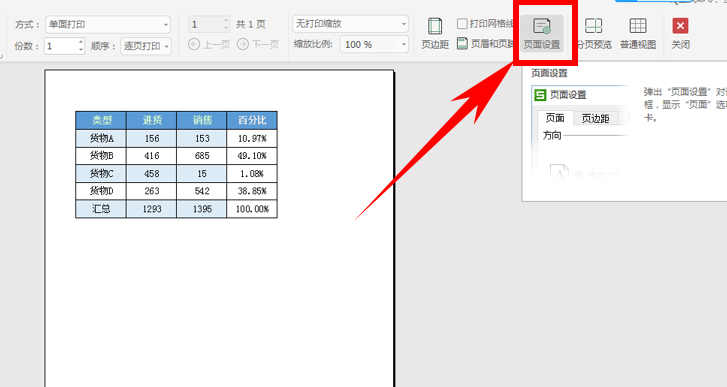
Task: Decrease 份数 copies with down stepper
Action: [81, 49]
